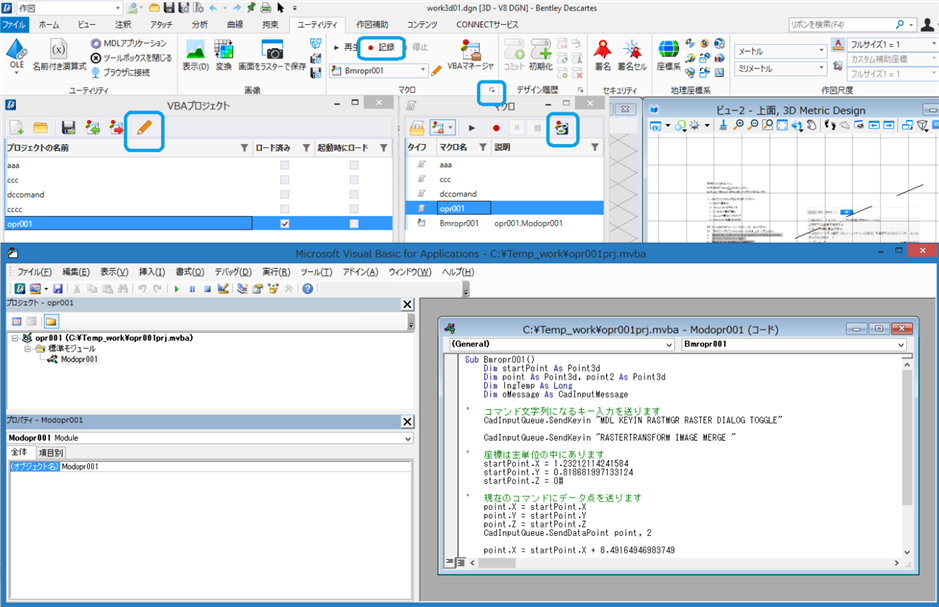This screenshot has height=607, width=939.
Task: Open the メートル units dropdown
Action: 780,51
